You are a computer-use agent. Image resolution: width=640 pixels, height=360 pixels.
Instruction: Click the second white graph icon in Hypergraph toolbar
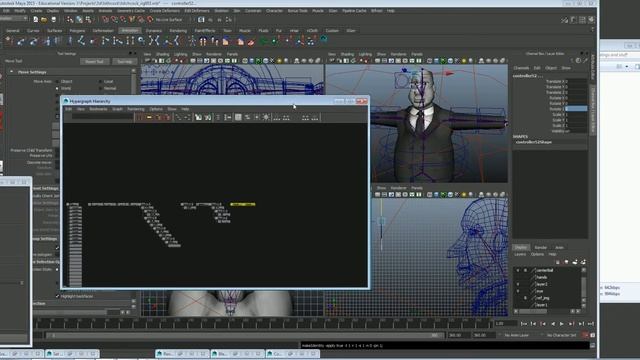[208, 118]
